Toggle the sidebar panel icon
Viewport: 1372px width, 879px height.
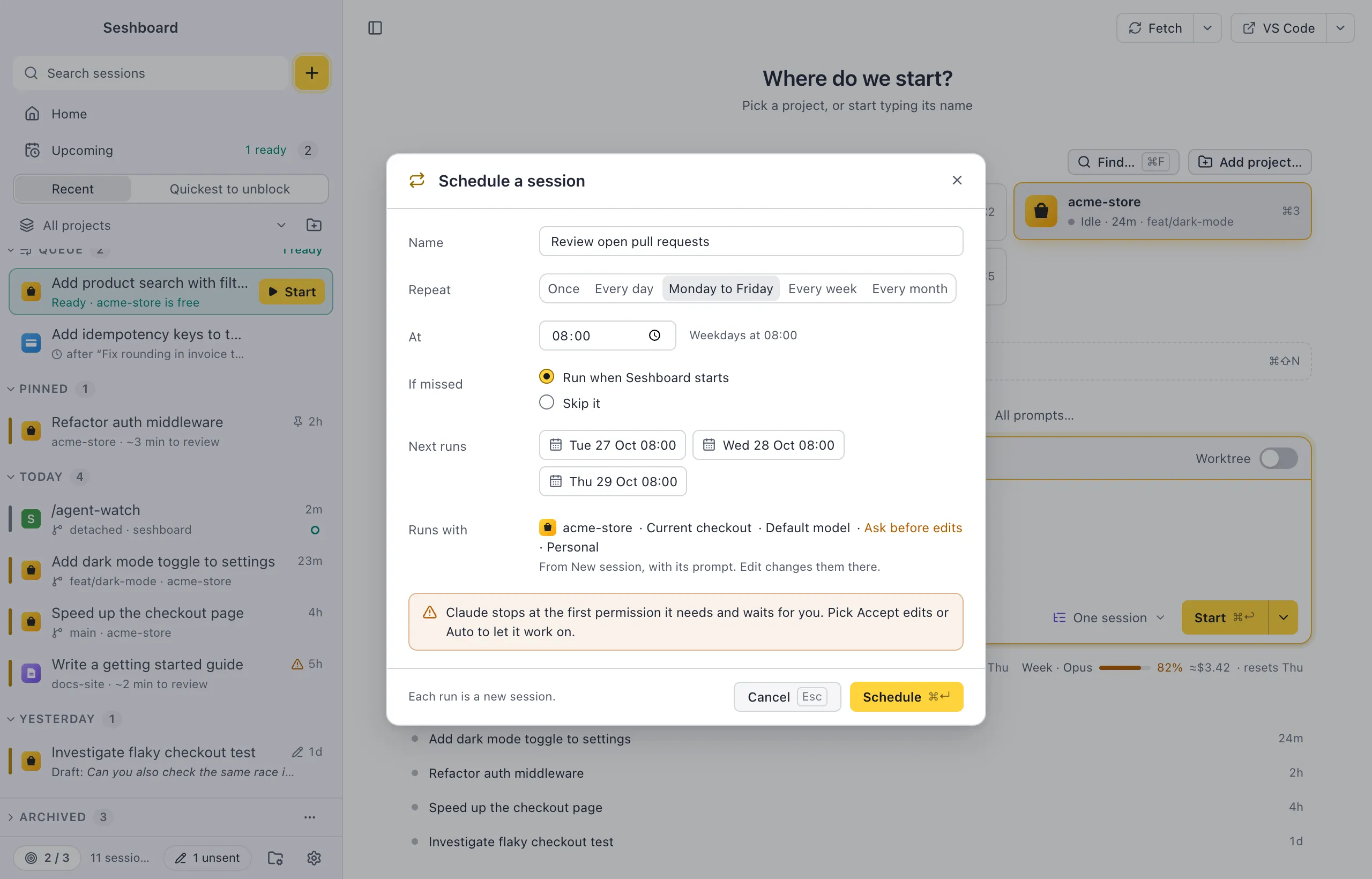tap(375, 28)
